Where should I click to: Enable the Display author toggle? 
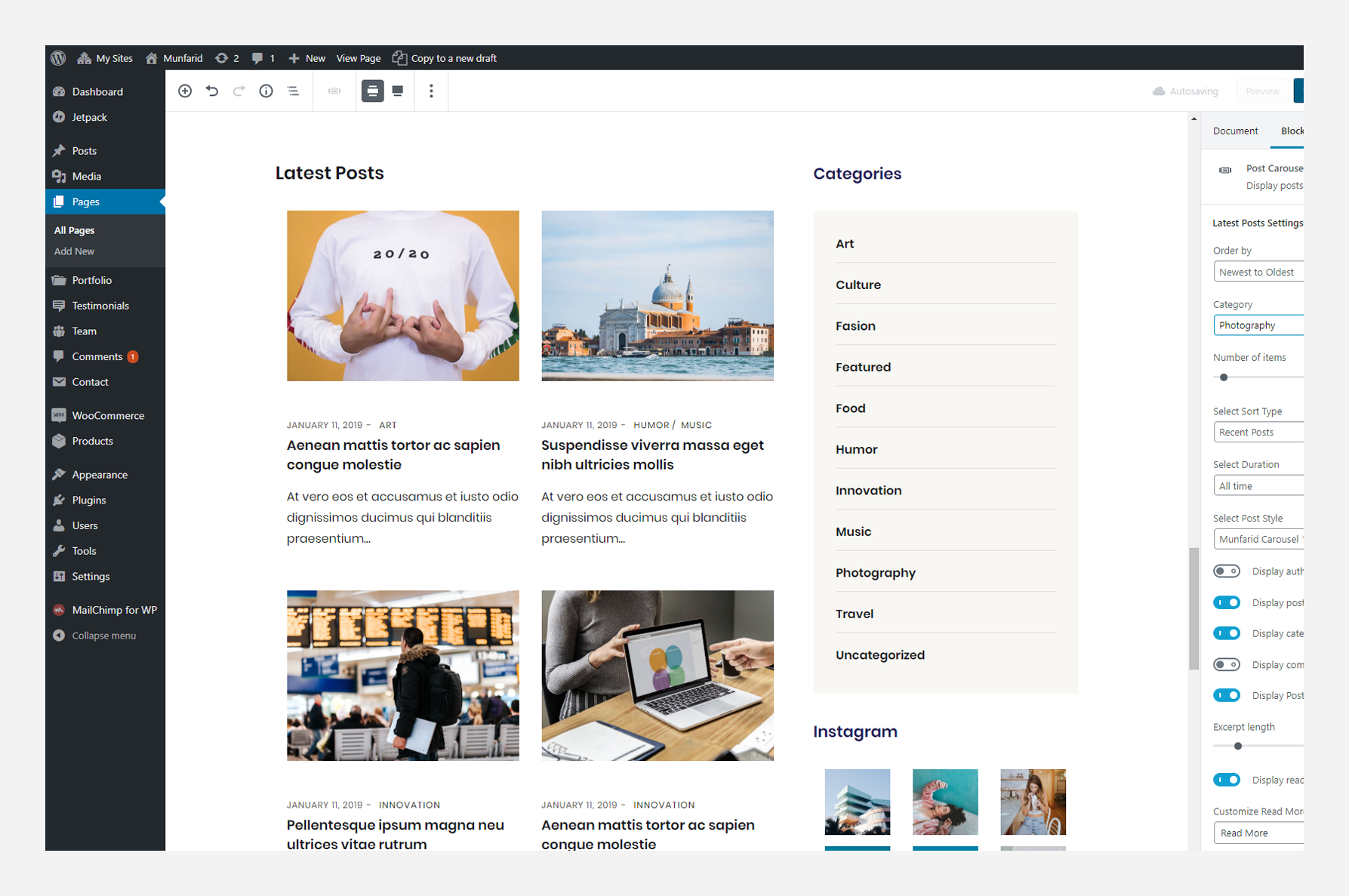coord(1226,571)
